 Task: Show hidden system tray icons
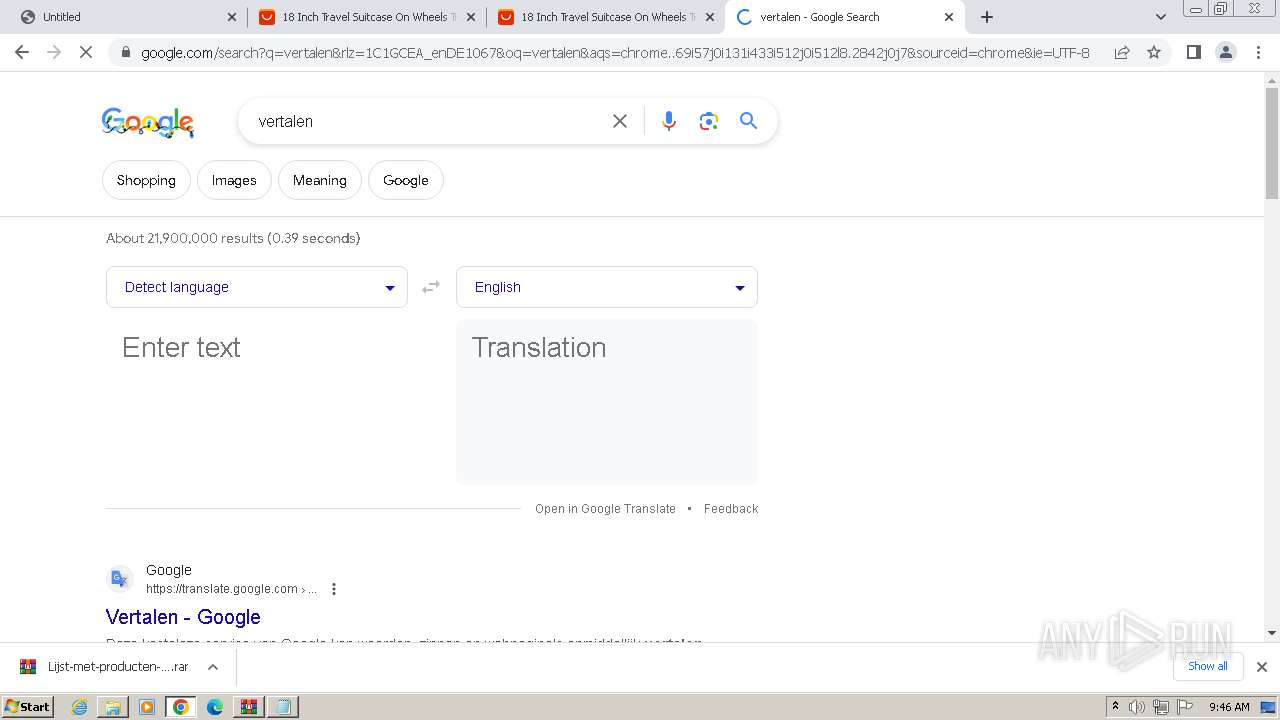point(1116,706)
